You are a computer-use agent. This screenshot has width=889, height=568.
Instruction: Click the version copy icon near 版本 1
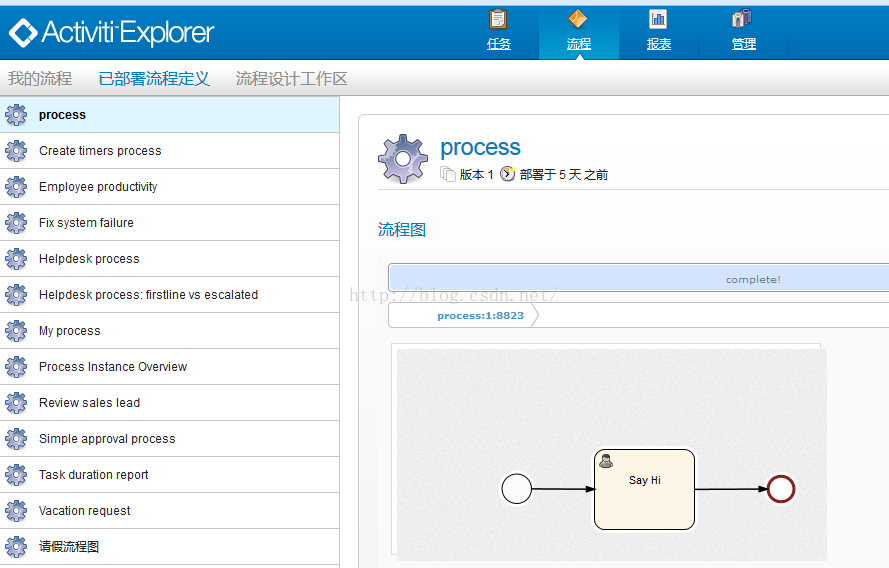[448, 174]
